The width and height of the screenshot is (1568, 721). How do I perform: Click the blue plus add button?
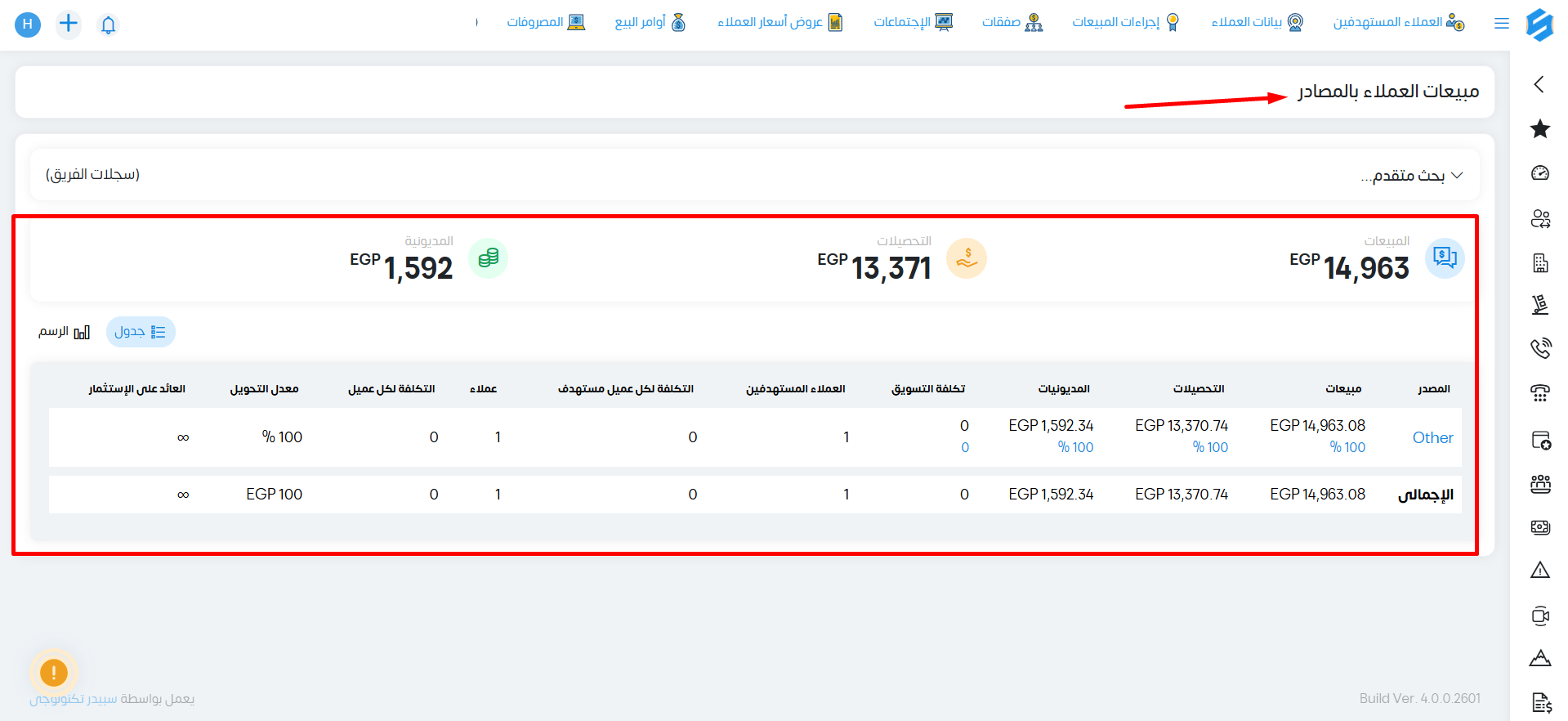69,24
